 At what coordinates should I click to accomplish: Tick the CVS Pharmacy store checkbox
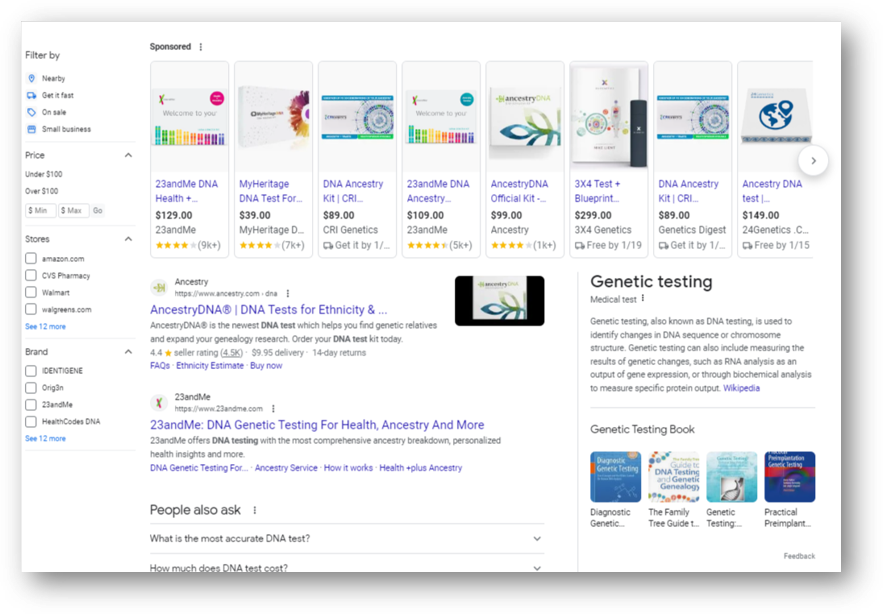coord(31,275)
